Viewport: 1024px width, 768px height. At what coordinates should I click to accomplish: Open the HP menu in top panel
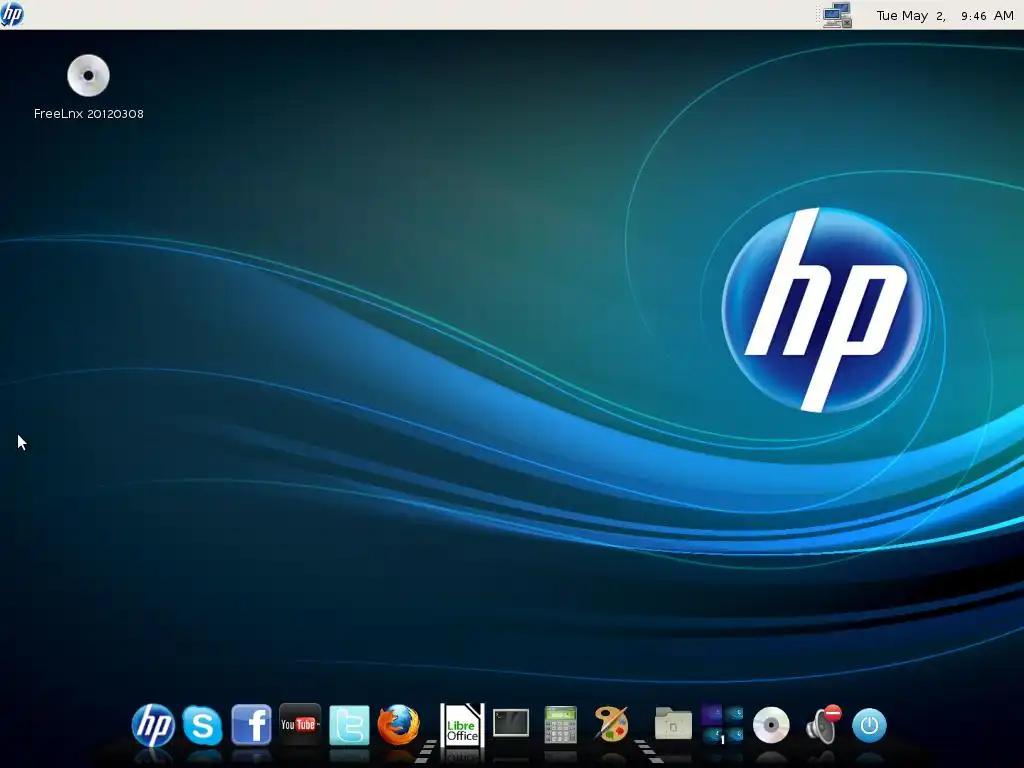coord(12,14)
